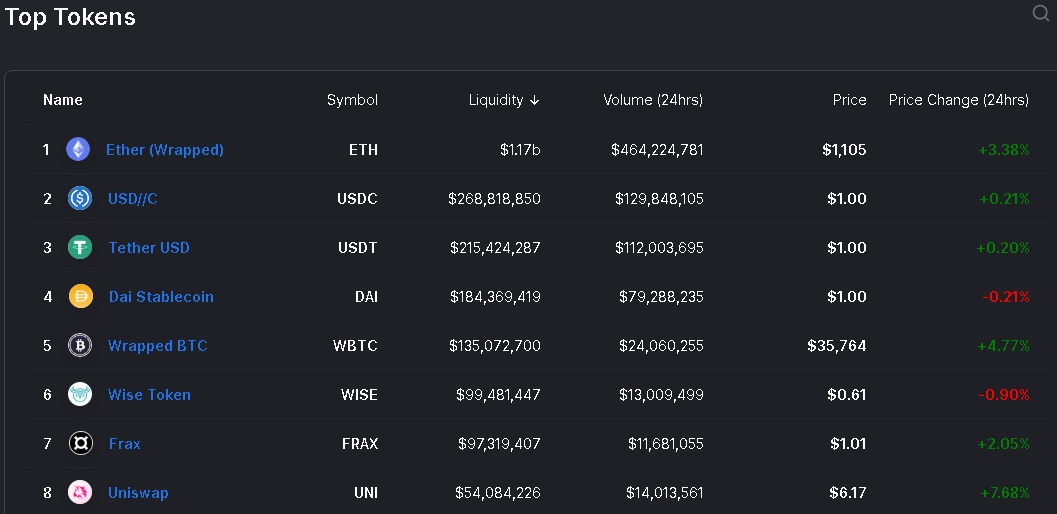This screenshot has height=514, width=1057.
Task: Click the Ether (Wrapped) token icon
Action: coord(78,149)
